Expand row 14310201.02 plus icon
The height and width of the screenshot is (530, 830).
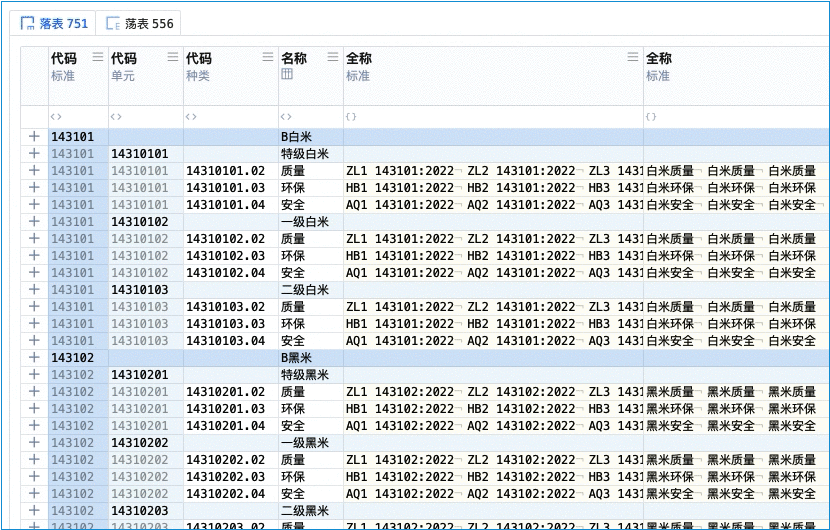point(34,391)
